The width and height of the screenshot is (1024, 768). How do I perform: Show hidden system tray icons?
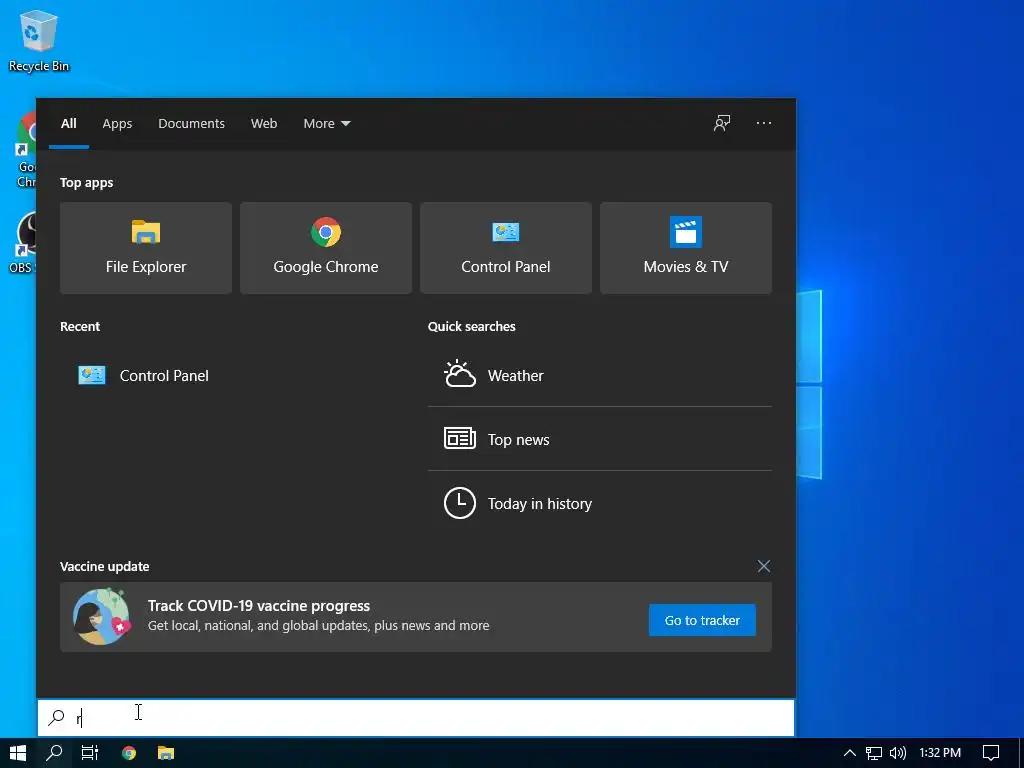click(x=849, y=753)
